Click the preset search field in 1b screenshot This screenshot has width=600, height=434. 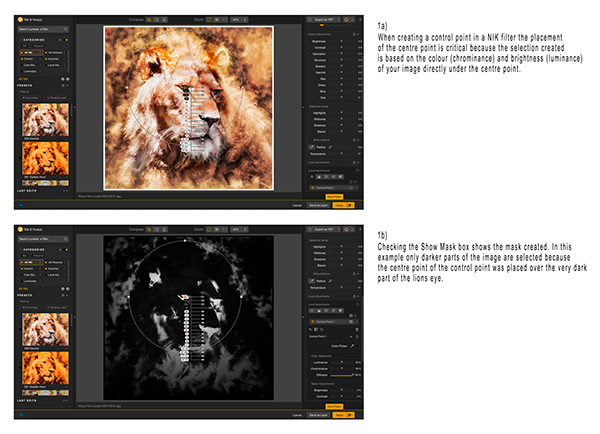pyautogui.click(x=43, y=239)
